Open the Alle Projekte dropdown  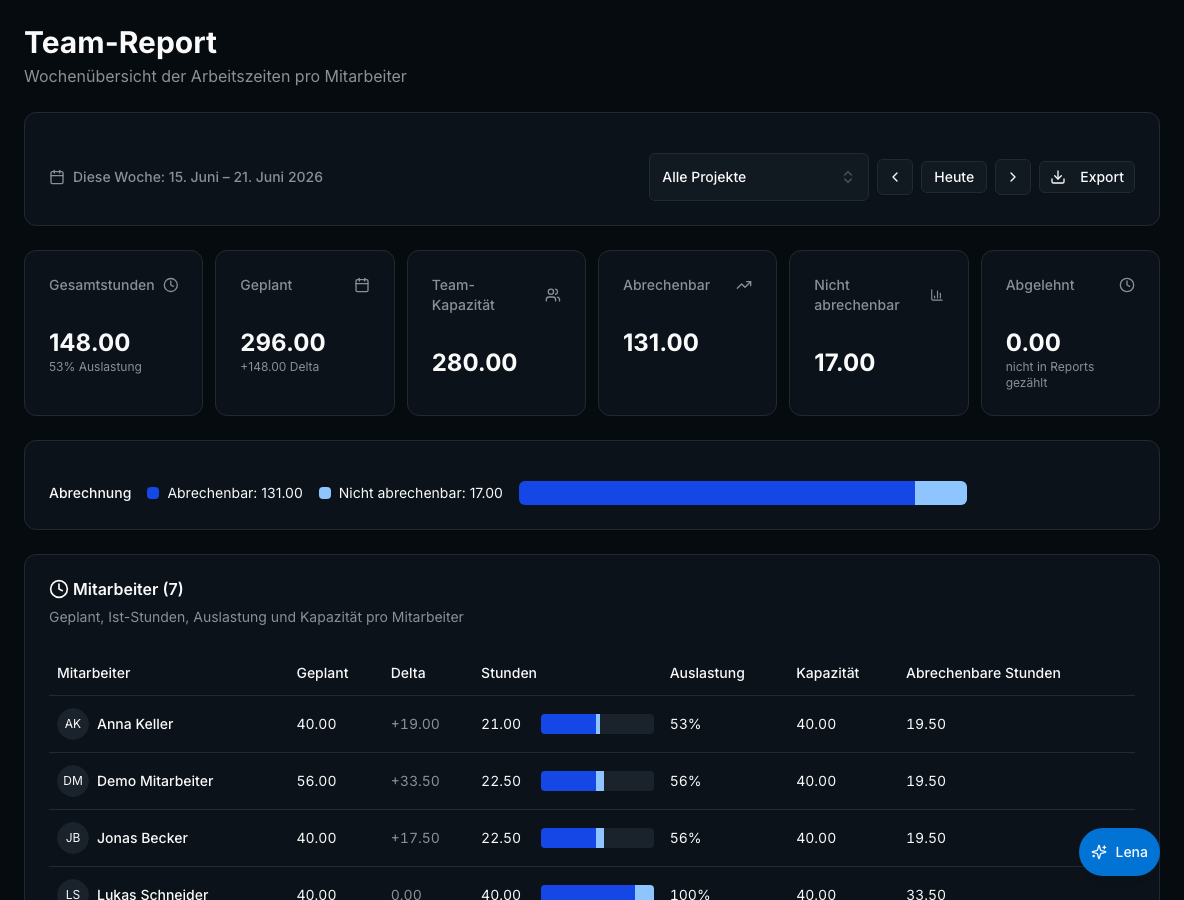(758, 177)
